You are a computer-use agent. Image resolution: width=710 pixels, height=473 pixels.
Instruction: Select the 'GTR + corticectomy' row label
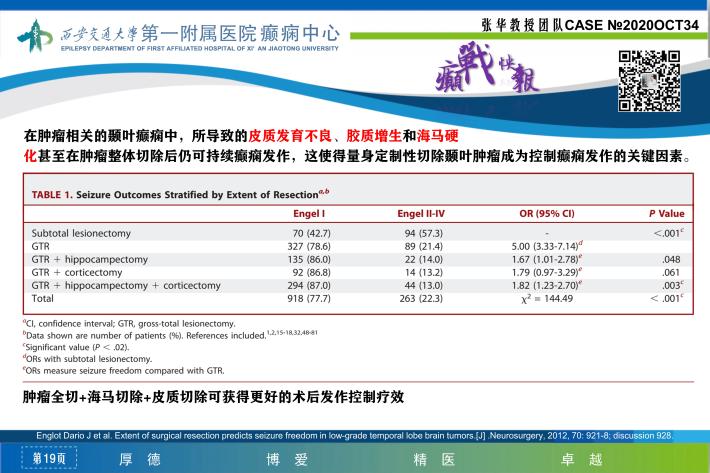point(77,272)
